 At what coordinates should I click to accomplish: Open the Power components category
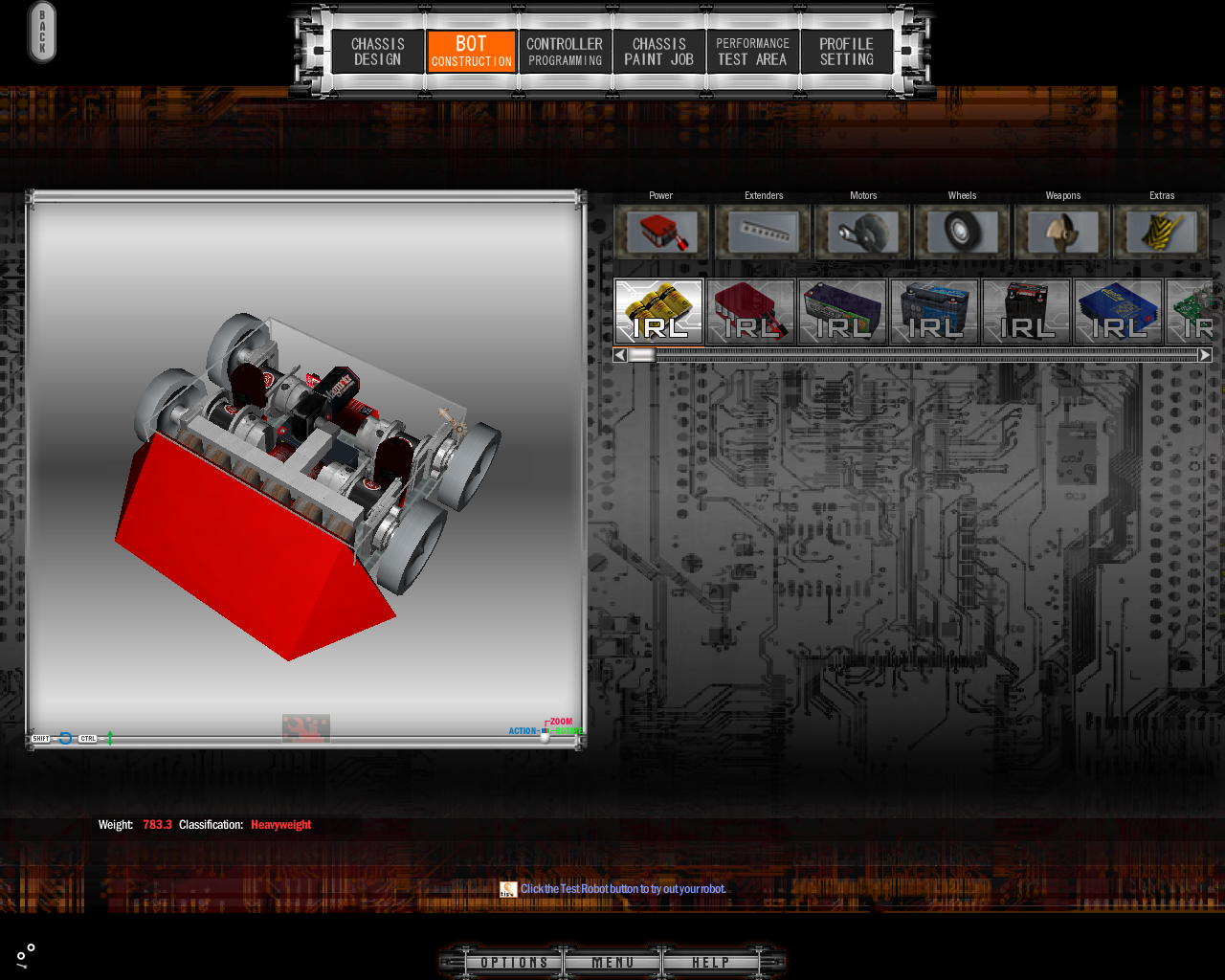tap(661, 232)
